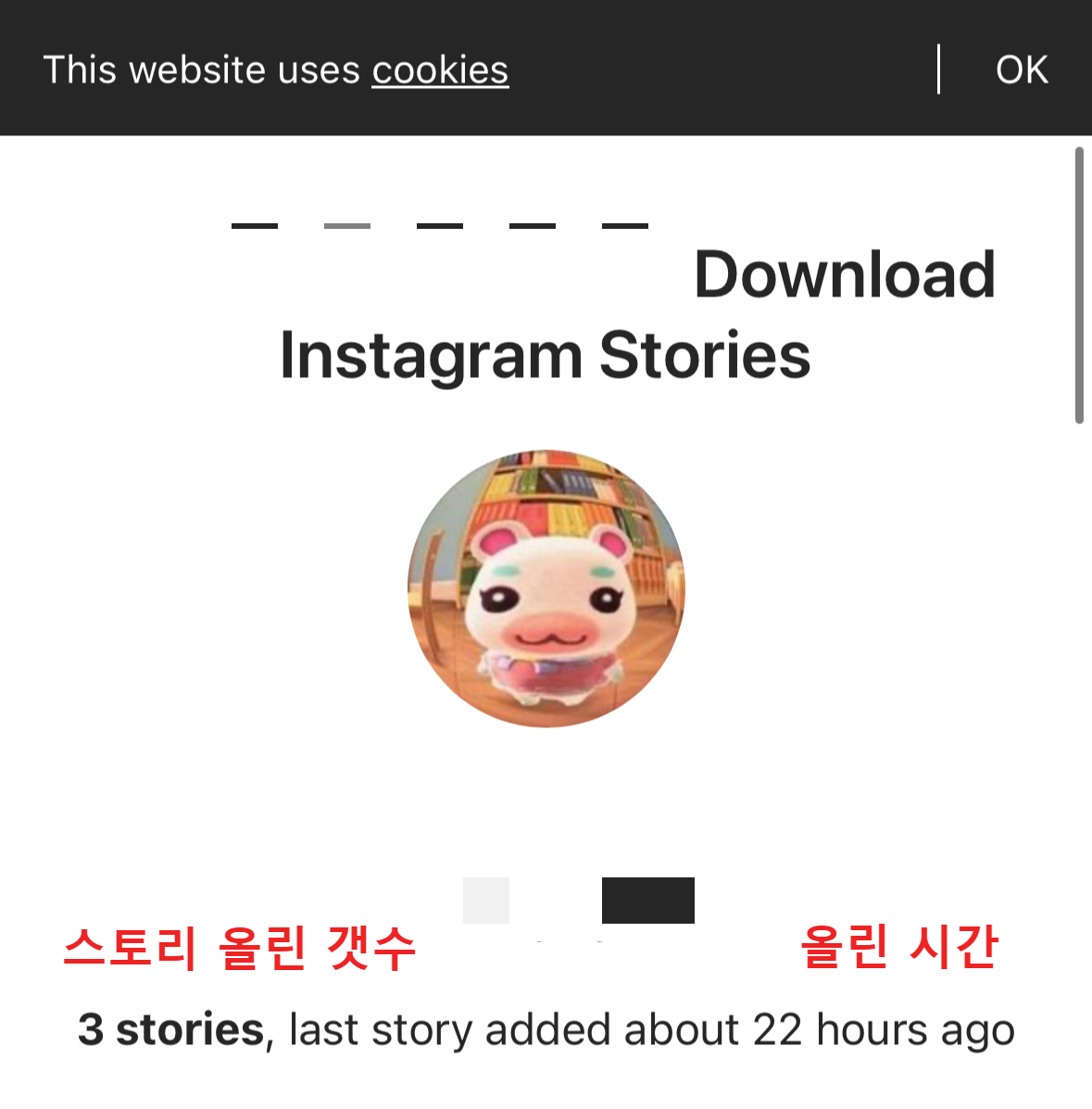Dismiss the cookie banner with OK

(x=1022, y=69)
